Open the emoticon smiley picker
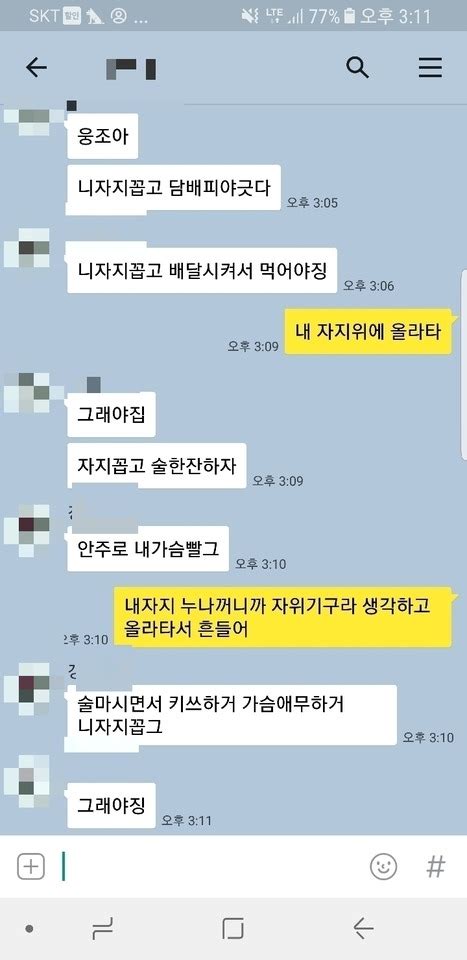Image resolution: width=467 pixels, height=960 pixels. pyautogui.click(x=384, y=866)
